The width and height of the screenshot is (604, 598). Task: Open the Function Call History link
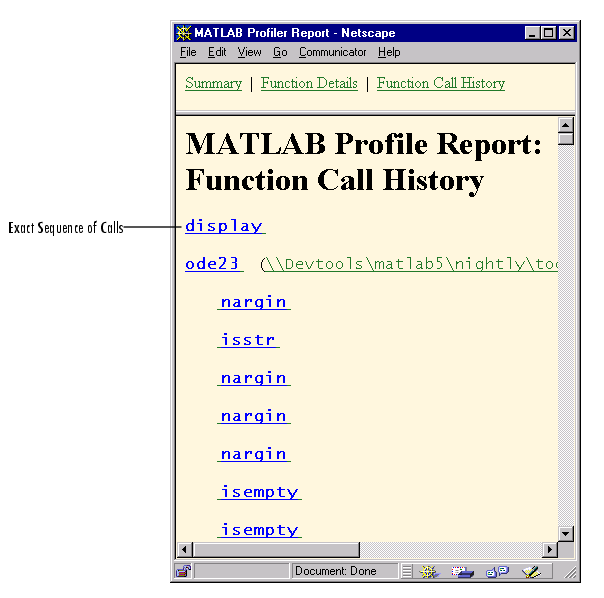(x=441, y=83)
